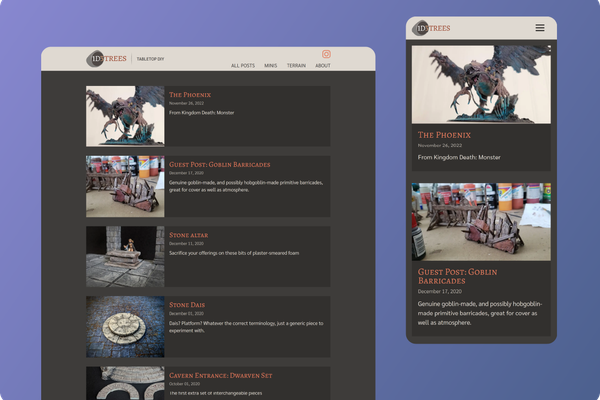Screen dimensions: 600x400
Task: Click 'Sacrifice your offerings' description text
Action: pyautogui.click(x=234, y=253)
